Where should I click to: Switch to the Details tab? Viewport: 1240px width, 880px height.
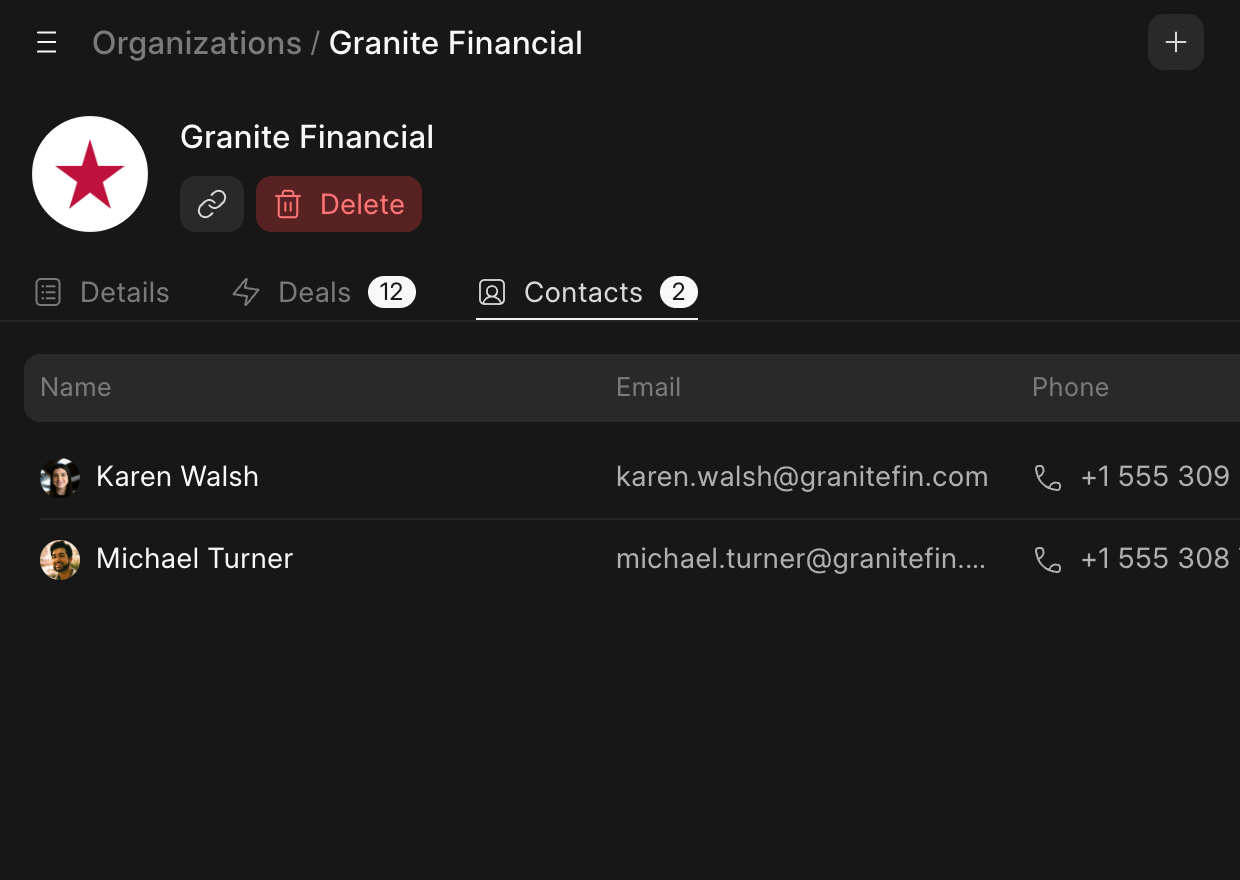pos(102,292)
